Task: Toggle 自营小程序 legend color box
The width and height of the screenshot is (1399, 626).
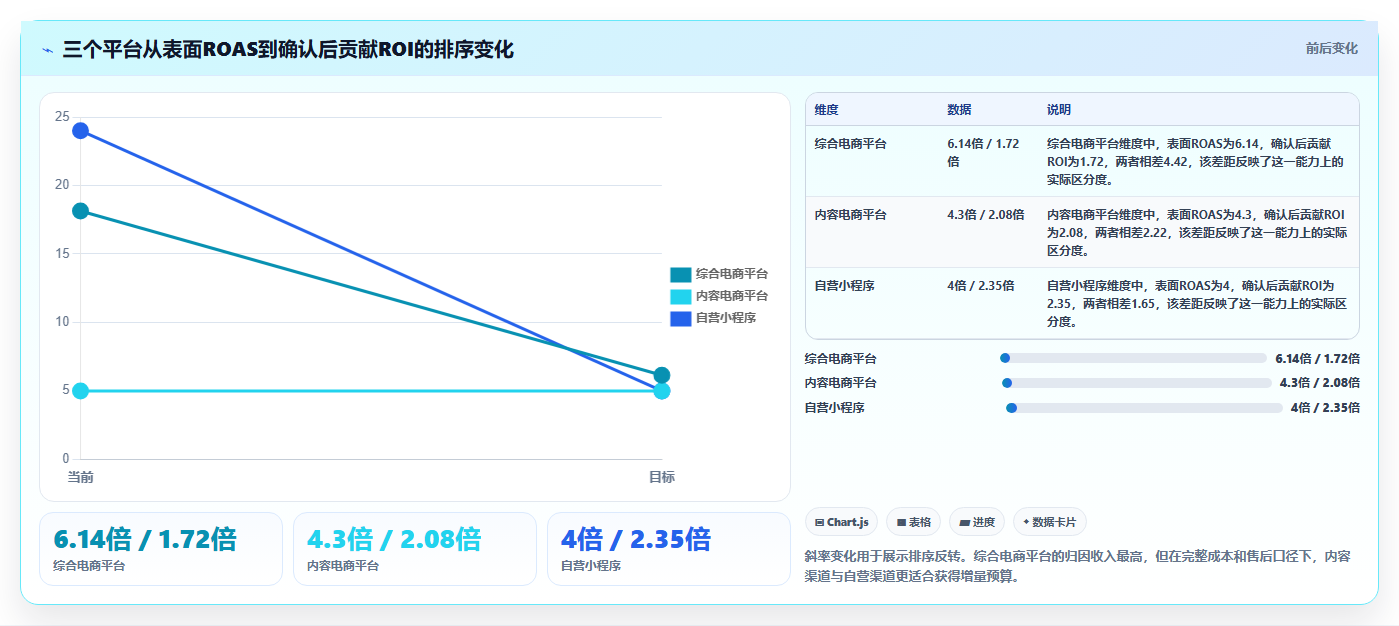Action: point(680,318)
